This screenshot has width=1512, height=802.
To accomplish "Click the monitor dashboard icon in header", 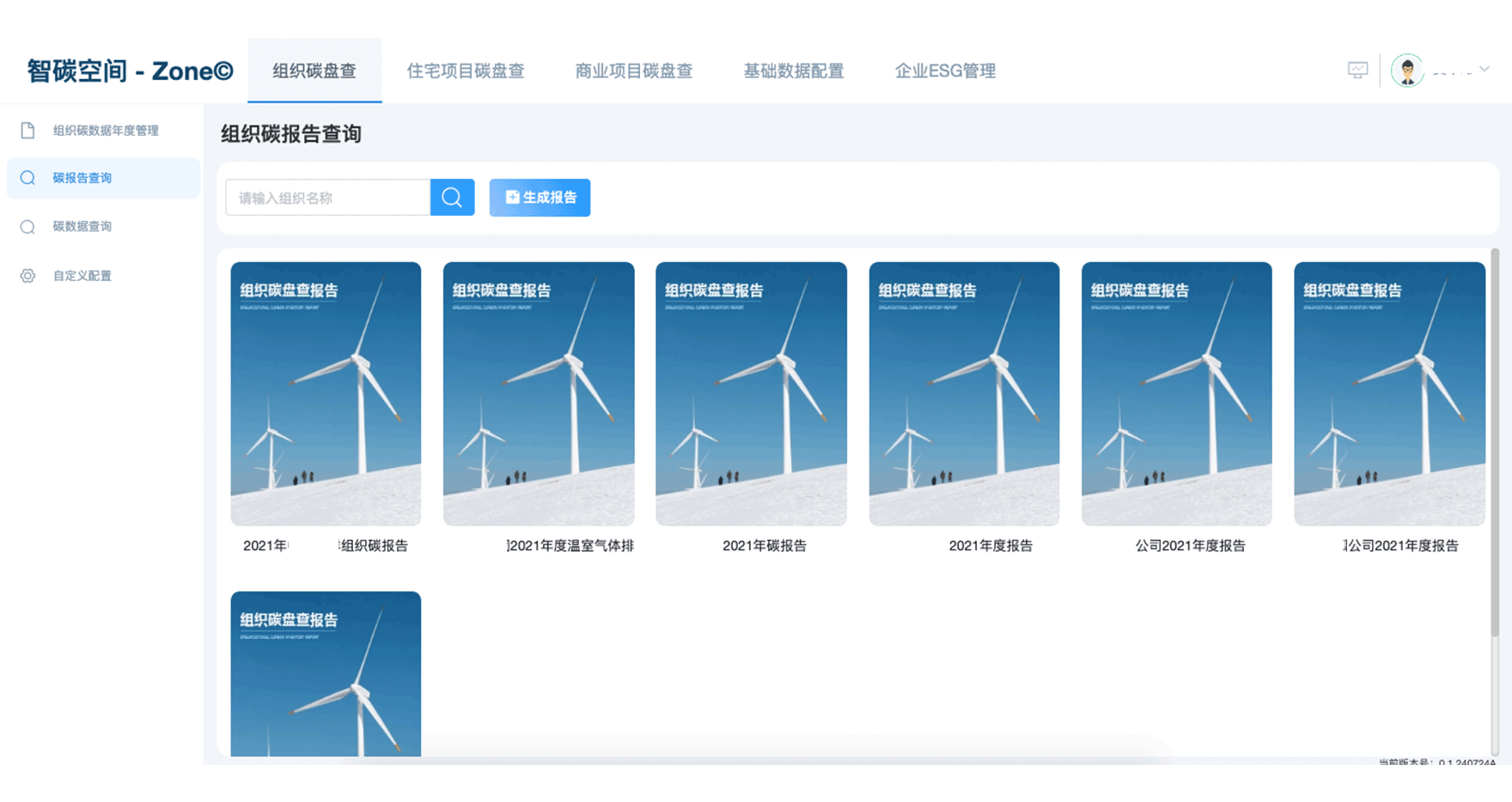I will click(x=1357, y=70).
